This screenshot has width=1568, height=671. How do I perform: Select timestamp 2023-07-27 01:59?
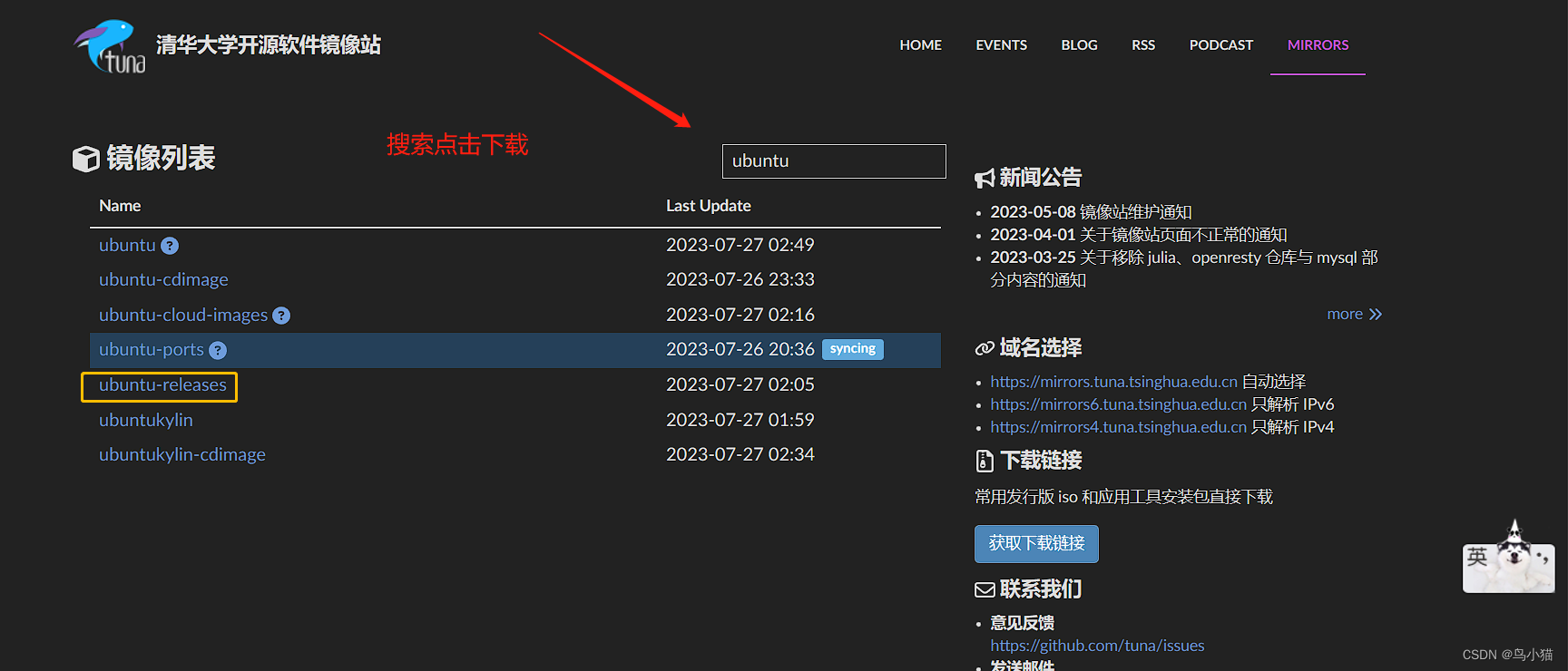(x=740, y=420)
